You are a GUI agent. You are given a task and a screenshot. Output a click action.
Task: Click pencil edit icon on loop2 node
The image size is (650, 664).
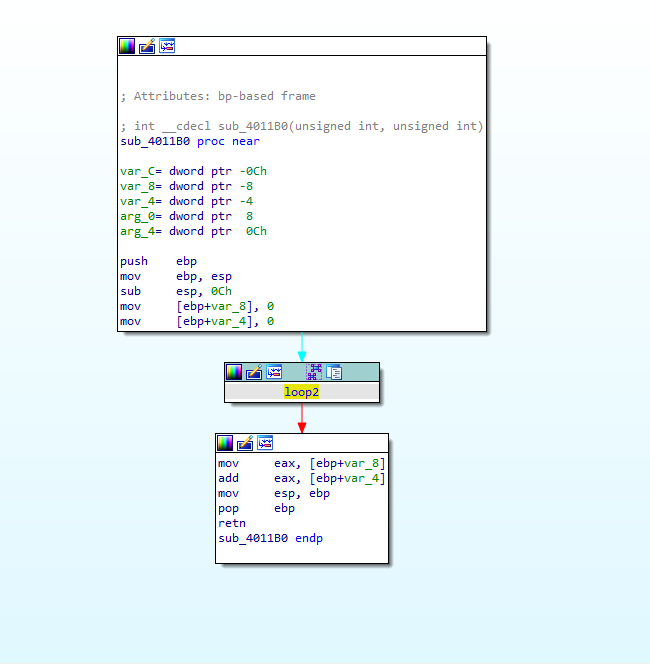(x=254, y=372)
